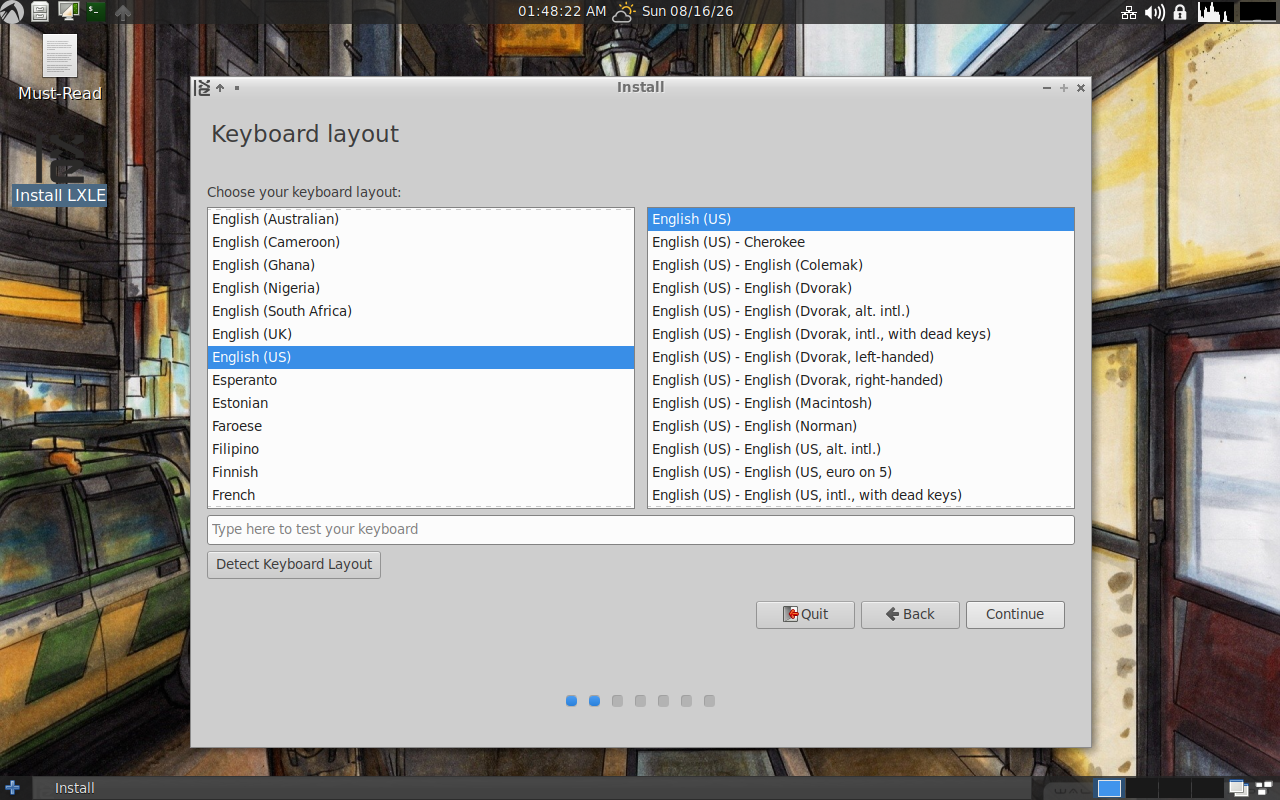Select English (US) - English (Norman) variant
Image resolution: width=1280 pixels, height=800 pixels.
861,426
